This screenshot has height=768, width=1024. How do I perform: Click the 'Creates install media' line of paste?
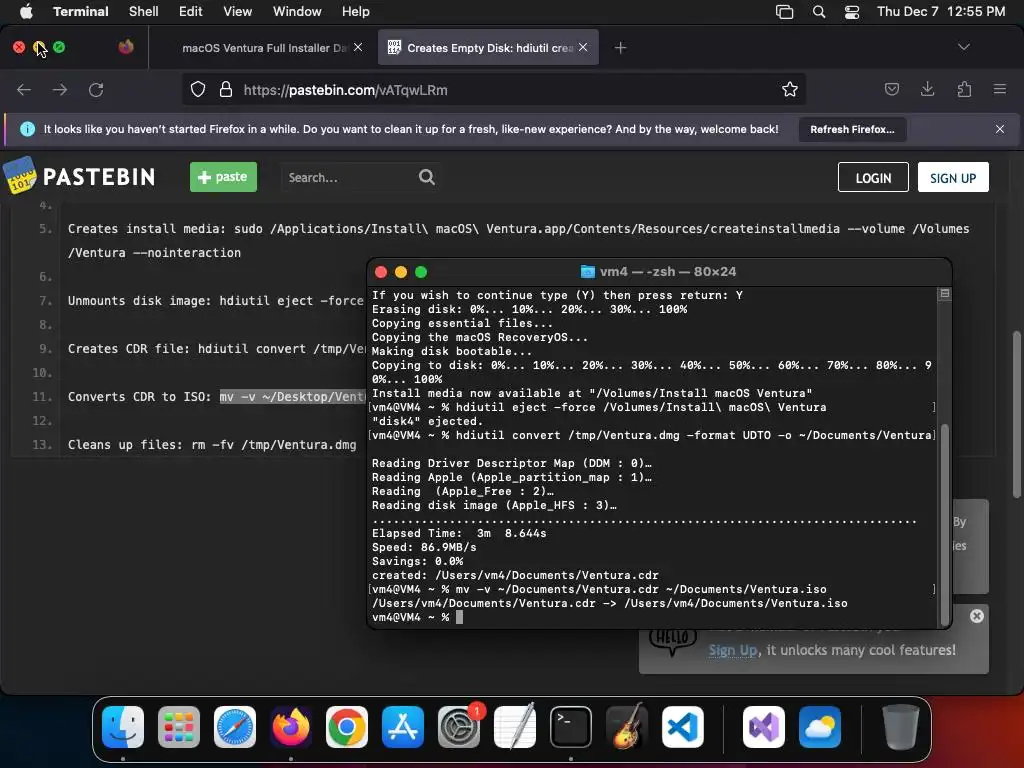(x=519, y=240)
